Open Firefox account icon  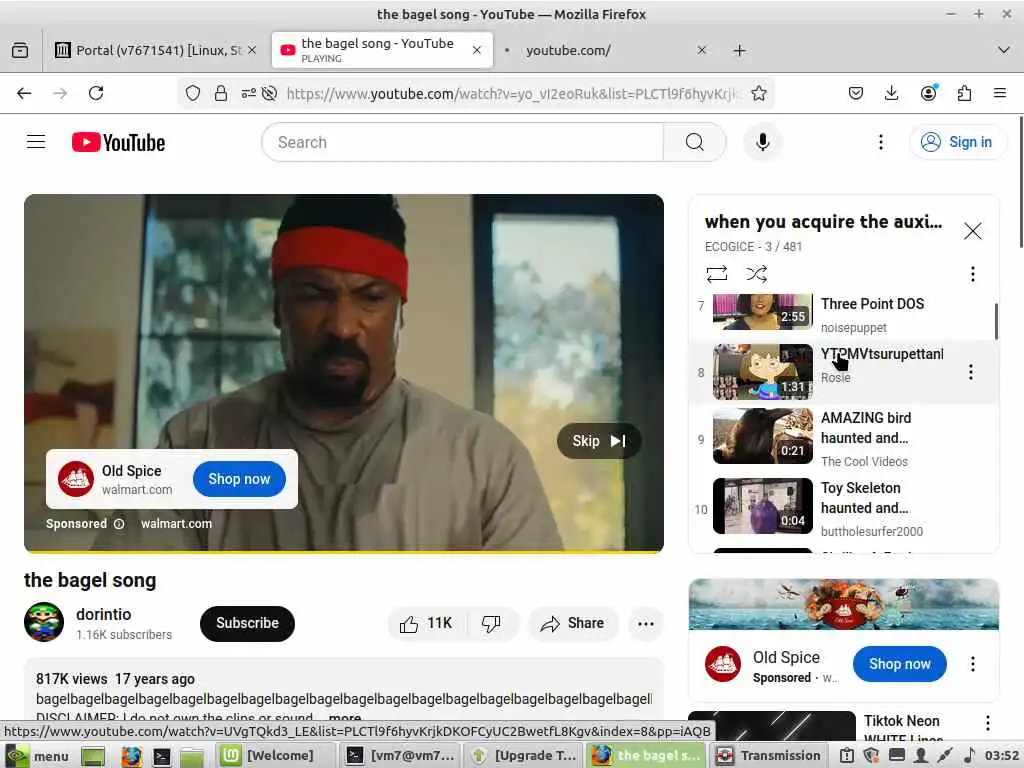coord(928,93)
